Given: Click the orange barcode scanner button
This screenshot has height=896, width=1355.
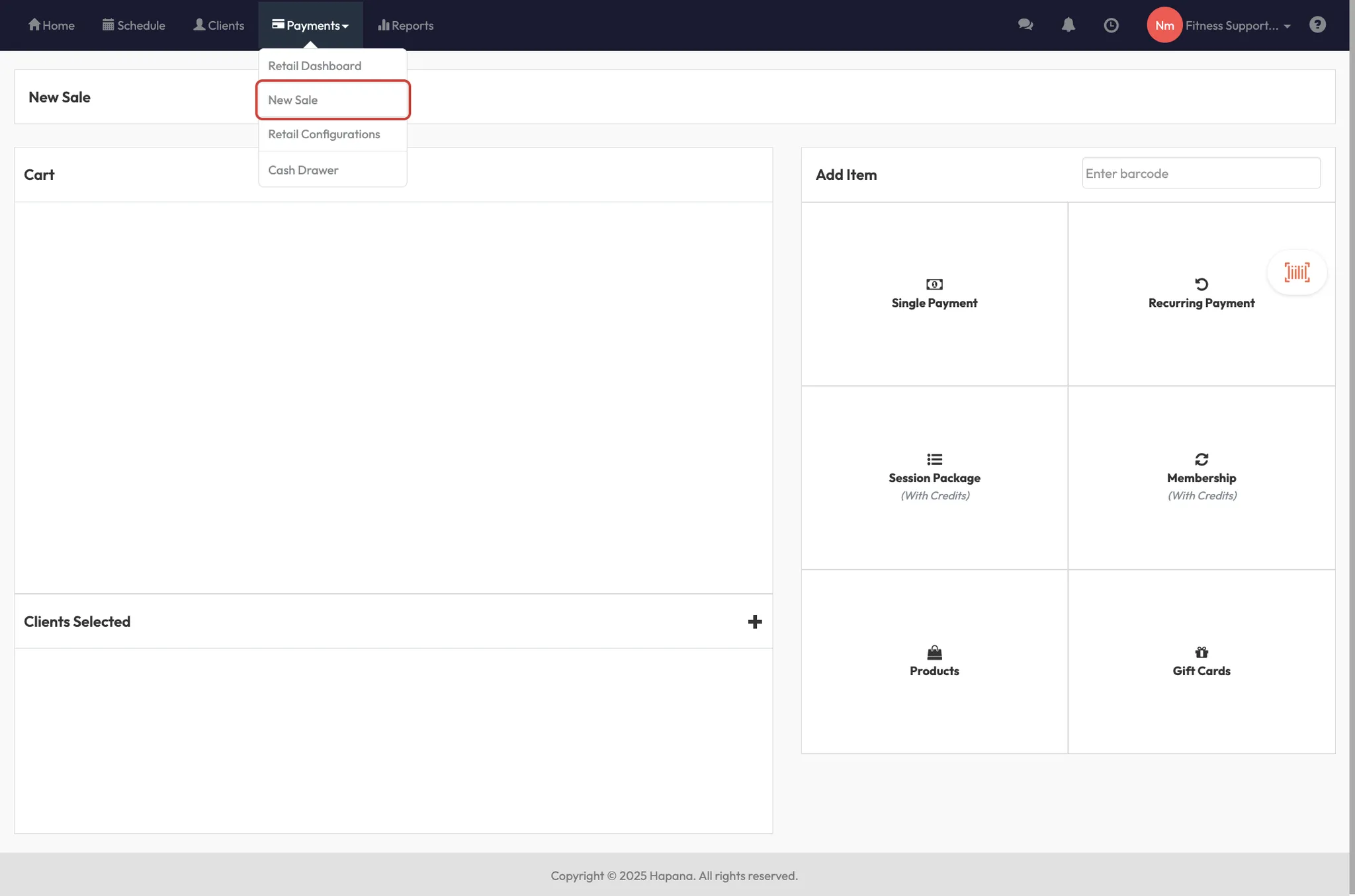Looking at the screenshot, I should (1297, 272).
